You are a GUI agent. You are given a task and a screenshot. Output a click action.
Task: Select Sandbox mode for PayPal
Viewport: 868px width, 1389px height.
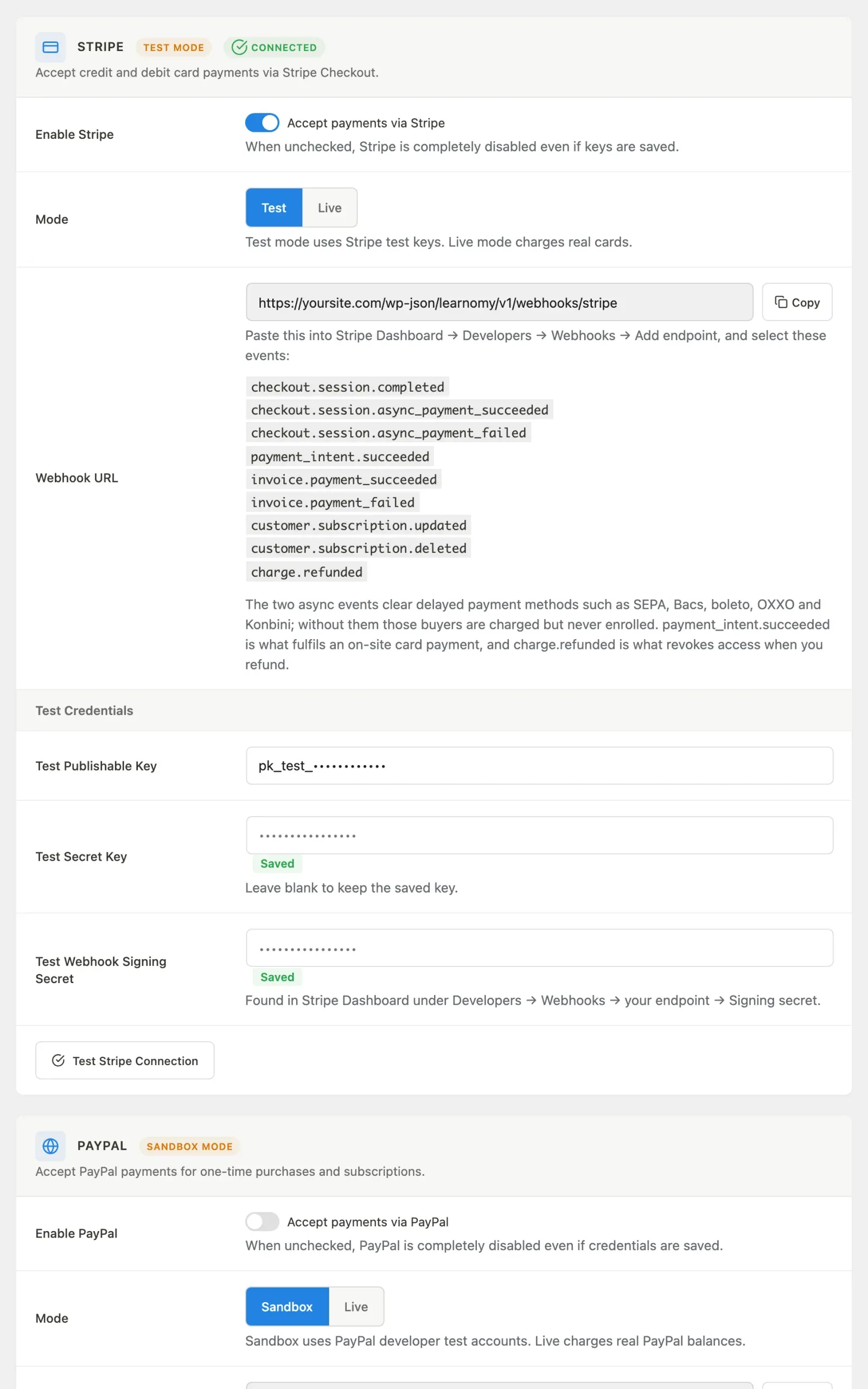coord(287,1307)
